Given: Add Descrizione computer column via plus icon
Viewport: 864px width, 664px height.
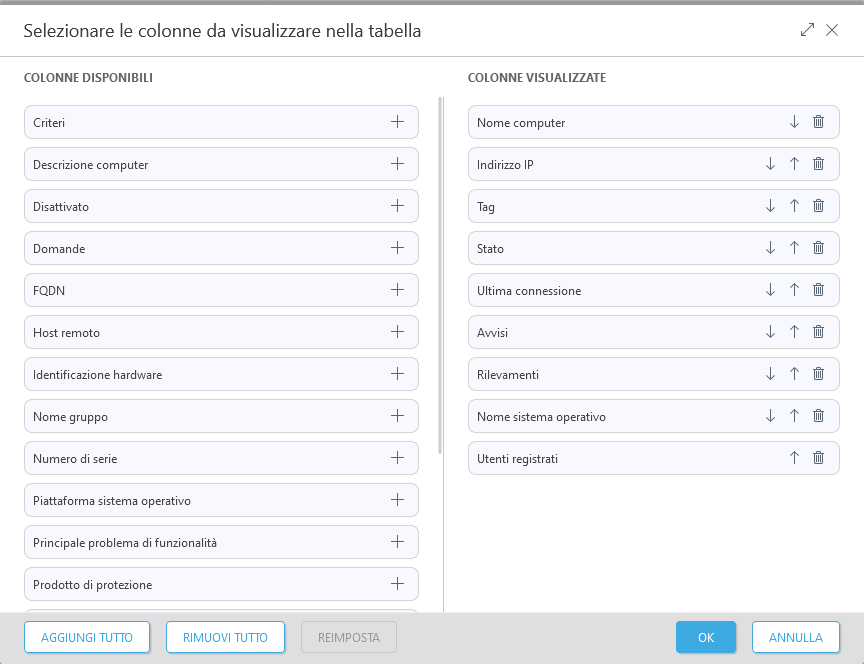Looking at the screenshot, I should point(397,164).
